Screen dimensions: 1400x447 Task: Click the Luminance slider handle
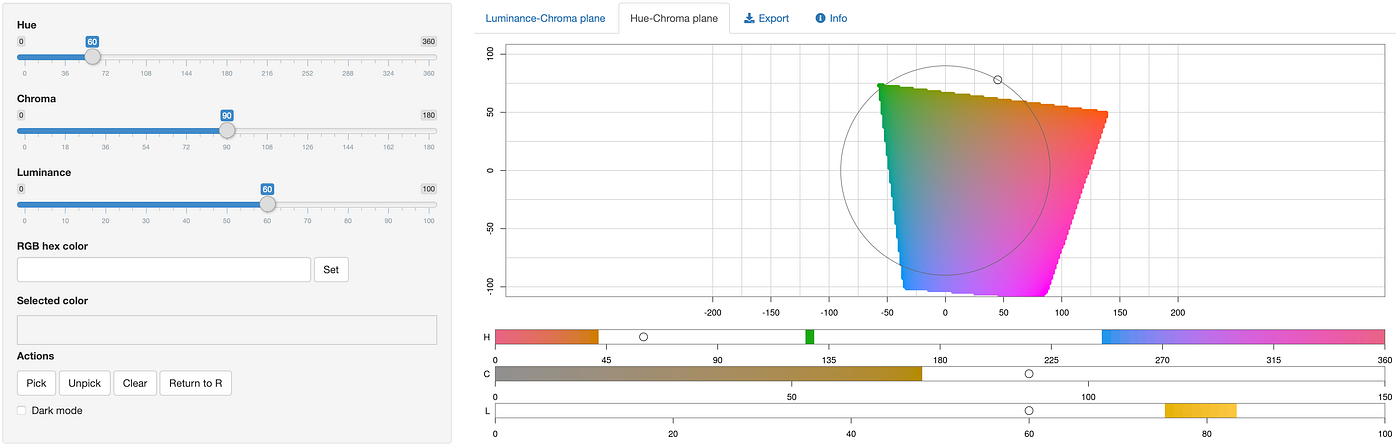coord(267,203)
